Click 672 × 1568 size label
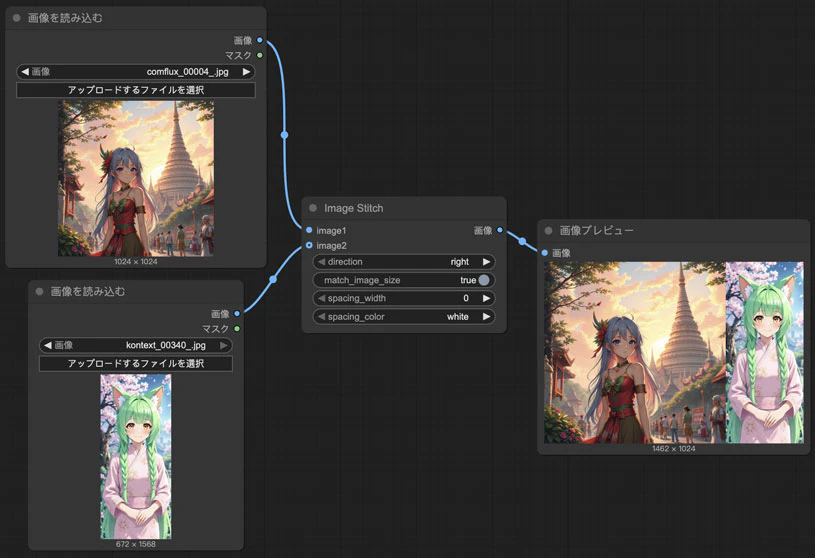This screenshot has height=558, width=815. [x=136, y=544]
